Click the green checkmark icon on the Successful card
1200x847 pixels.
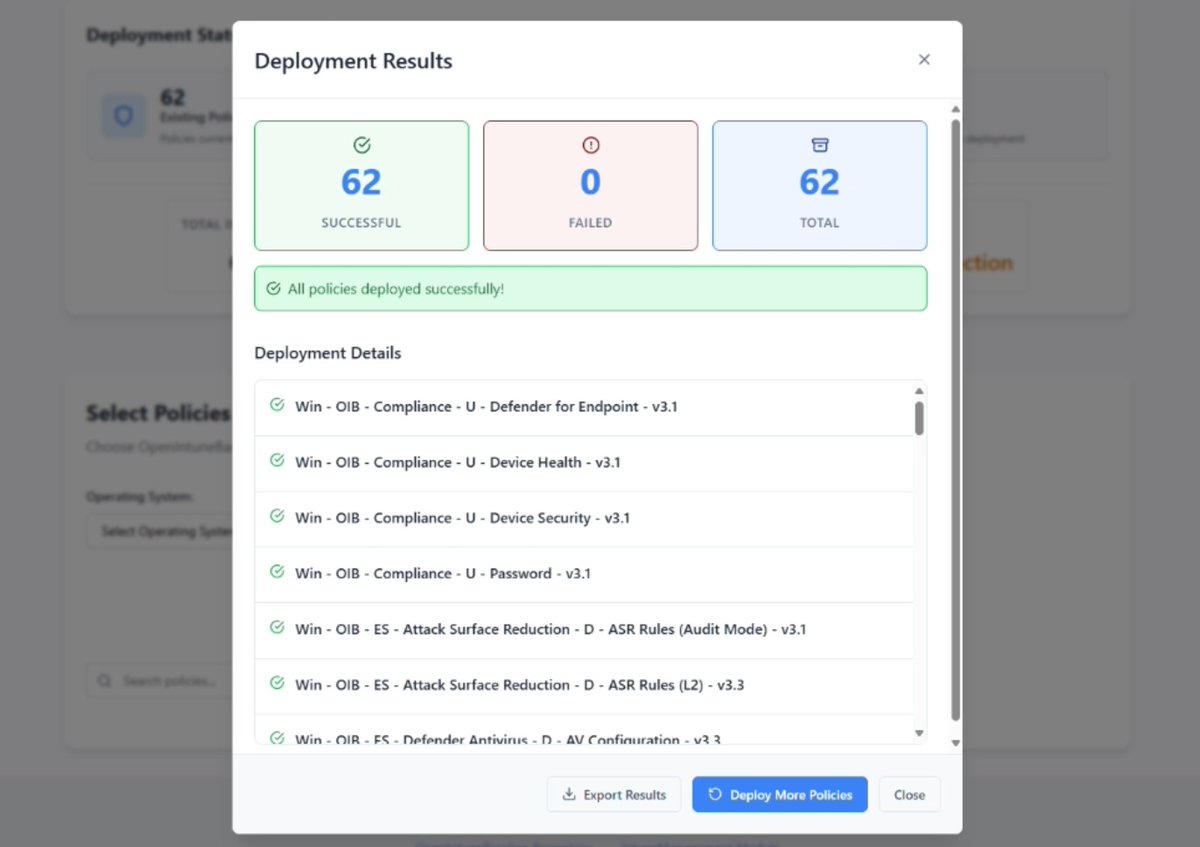(361, 144)
